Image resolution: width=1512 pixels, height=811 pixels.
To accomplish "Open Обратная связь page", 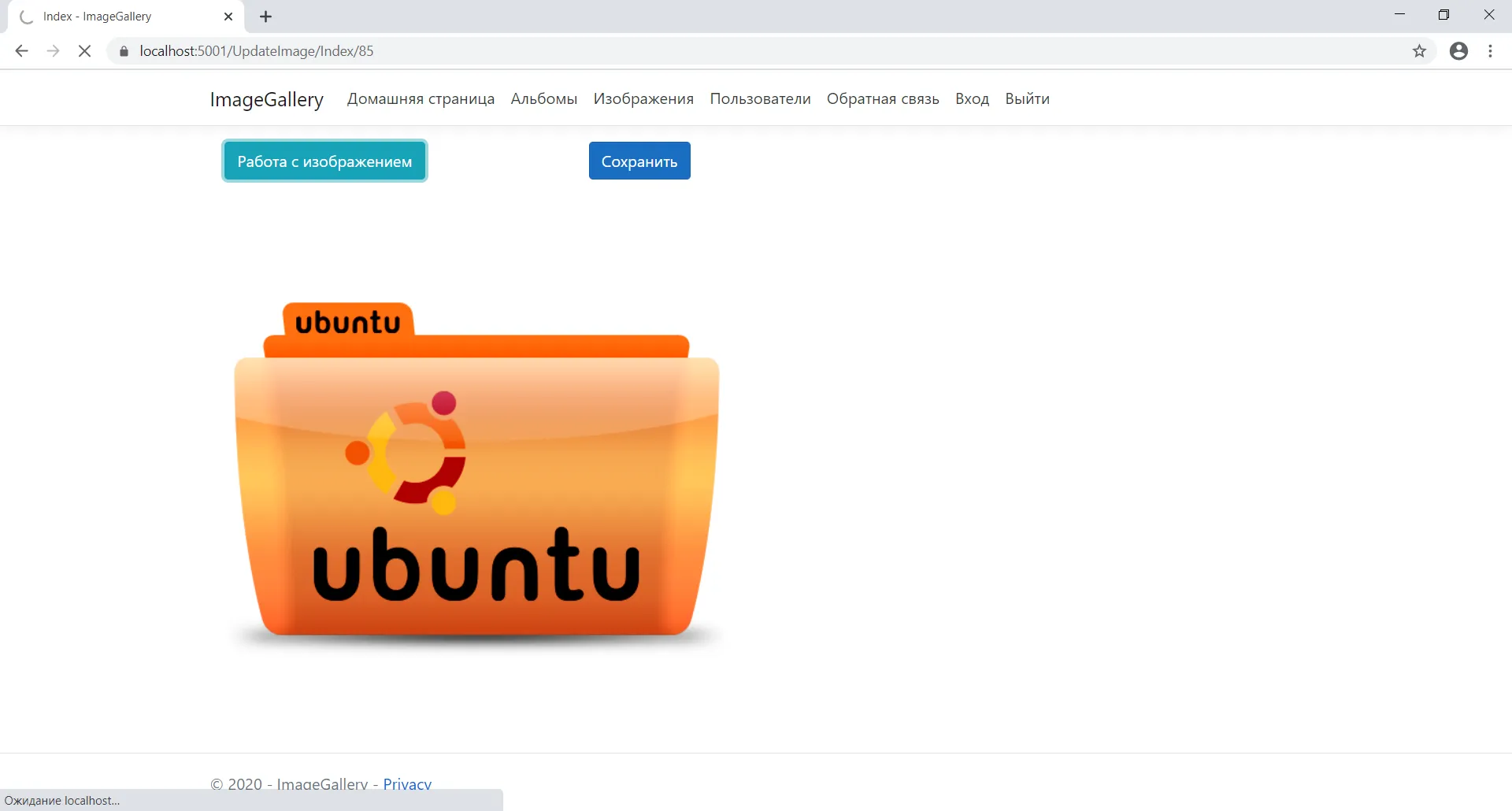I will [x=883, y=99].
